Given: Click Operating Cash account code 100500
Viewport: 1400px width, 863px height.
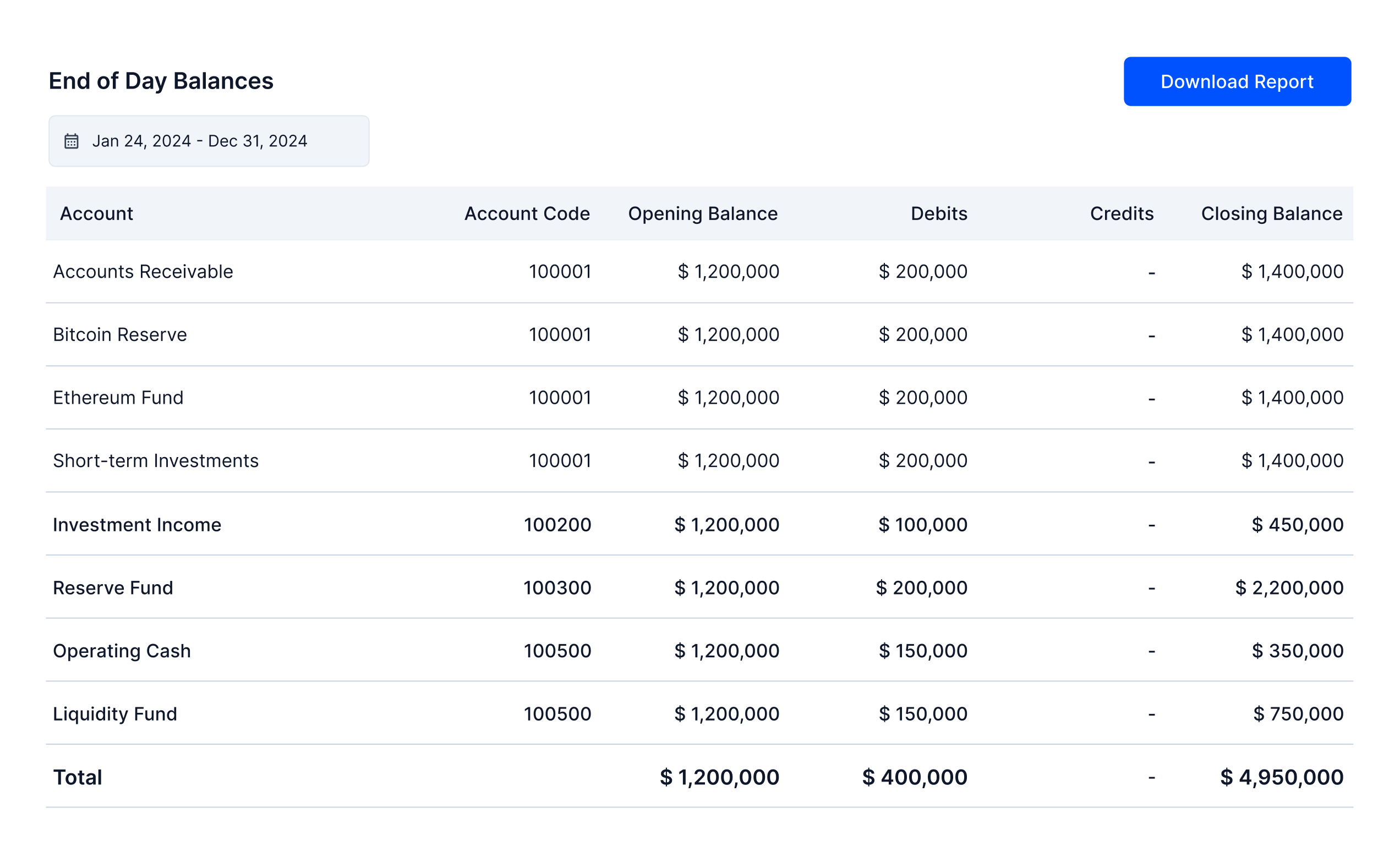Looking at the screenshot, I should coord(557,651).
